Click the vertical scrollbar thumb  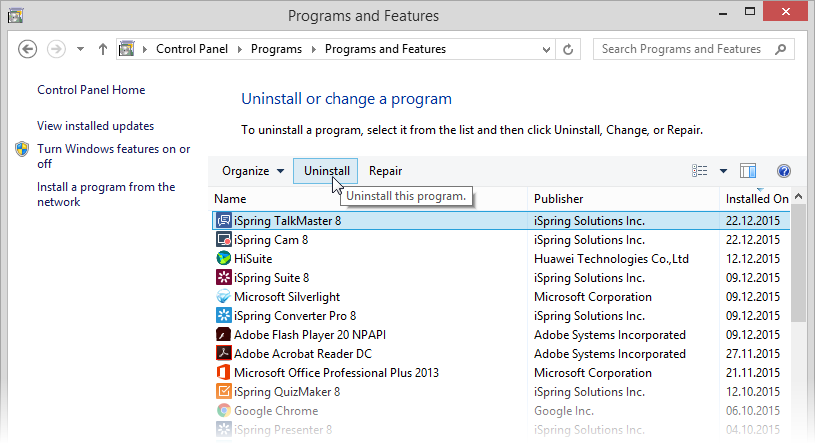(798, 263)
